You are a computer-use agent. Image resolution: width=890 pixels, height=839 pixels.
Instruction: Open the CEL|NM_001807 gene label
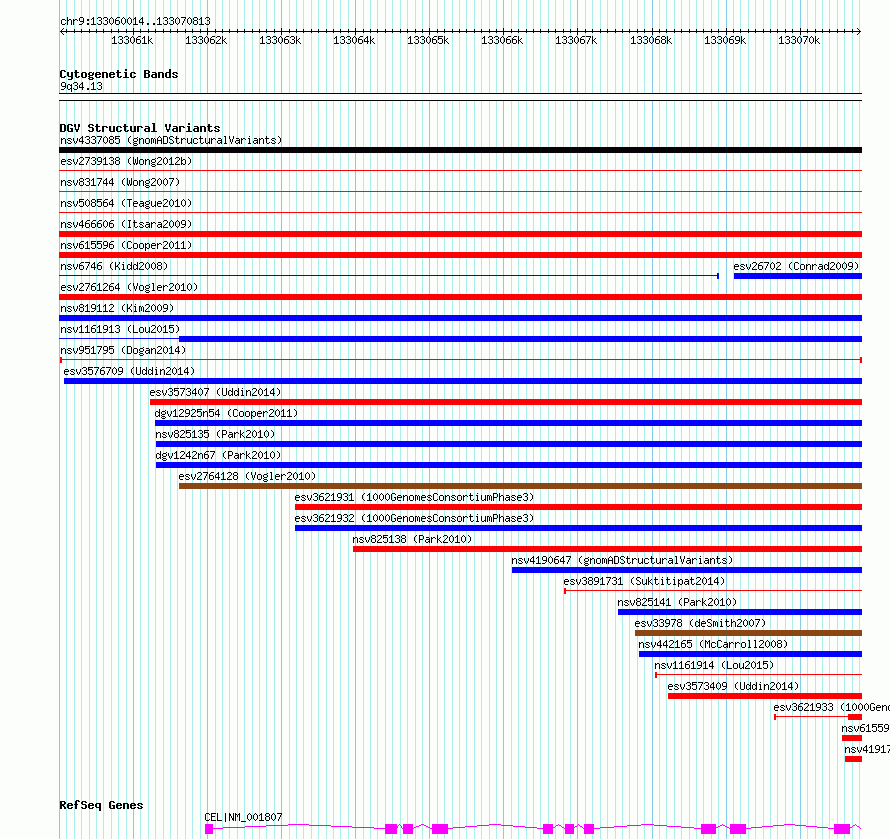tap(243, 817)
